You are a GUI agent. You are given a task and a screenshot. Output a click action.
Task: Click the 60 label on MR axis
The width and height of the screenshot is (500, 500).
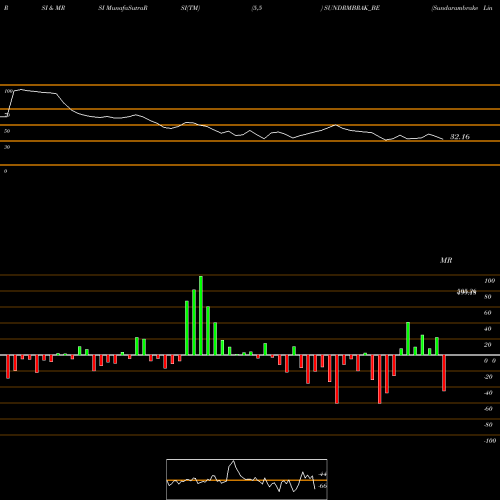coord(487,313)
